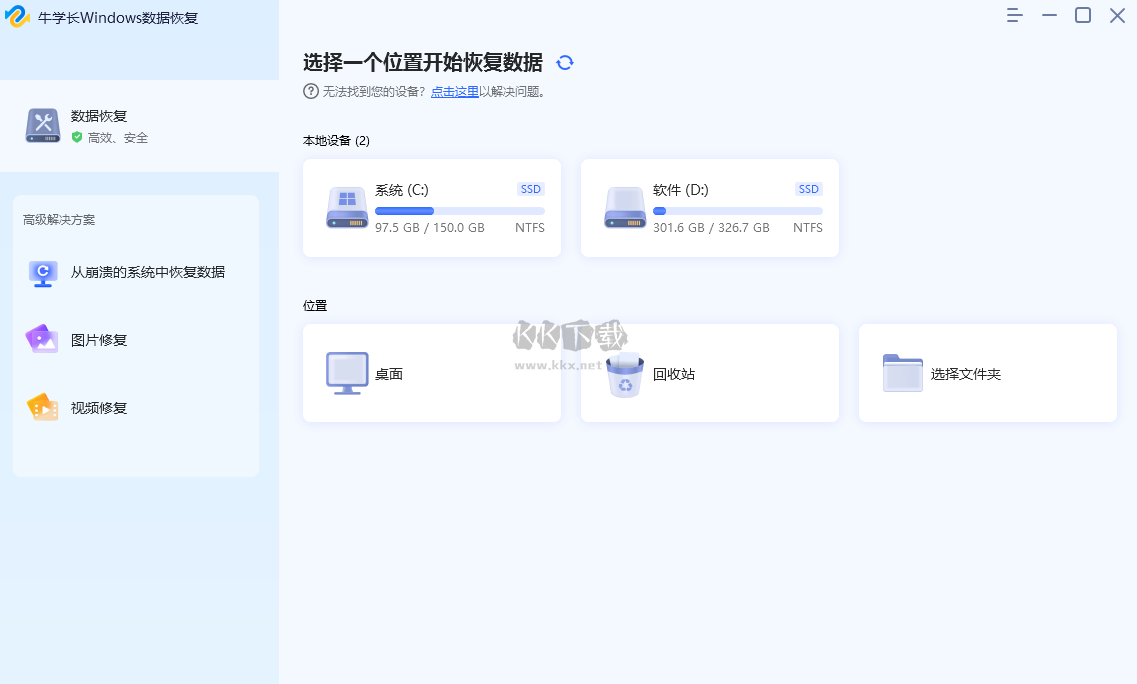The height and width of the screenshot is (684, 1137).
Task: Click the 点击这里 help link
Action: pyautogui.click(x=454, y=92)
